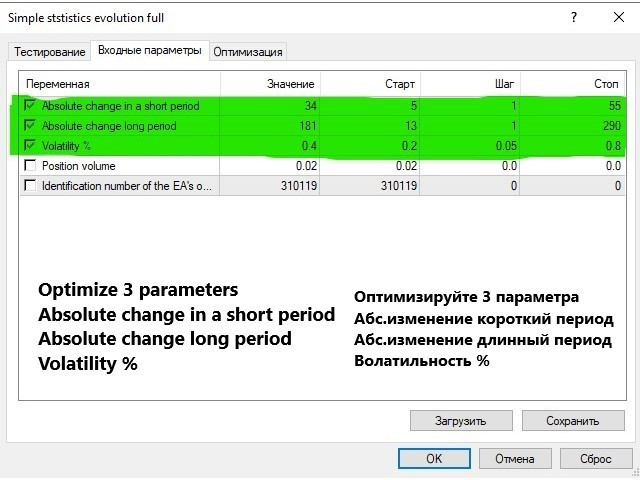This screenshot has width=640, height=480.
Task: Switch to the Тестирование tab
Action: [x=49, y=51]
